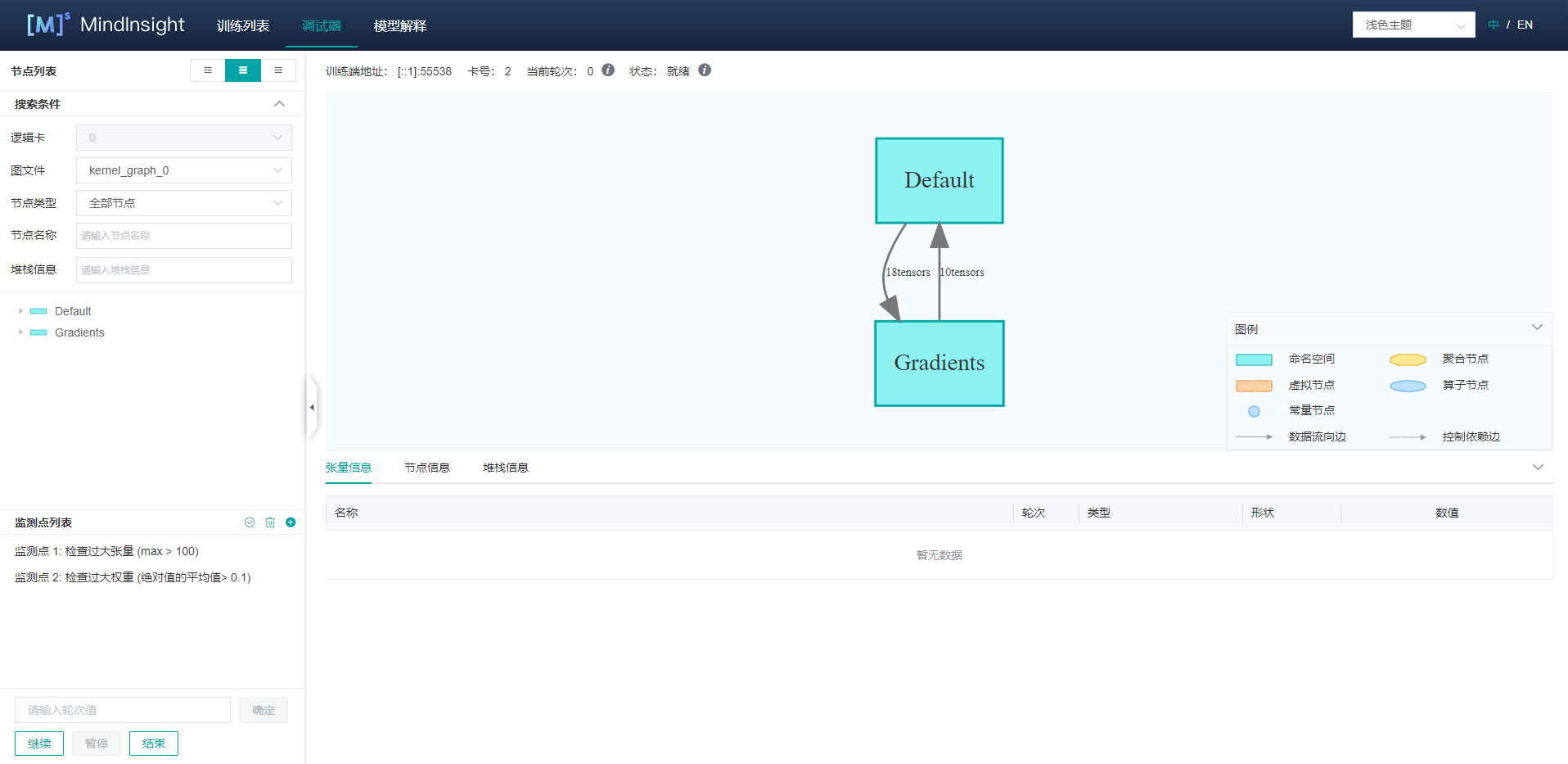
Task: Click the delete watchpoint trash icon
Action: tap(270, 522)
